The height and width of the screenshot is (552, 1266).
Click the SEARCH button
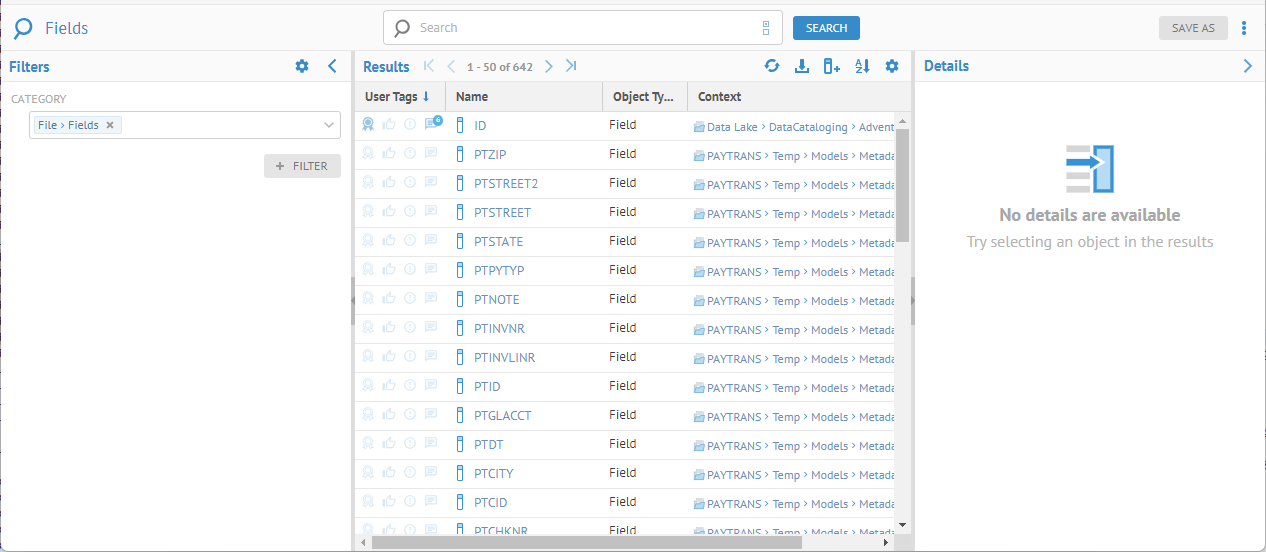pyautogui.click(x=826, y=28)
